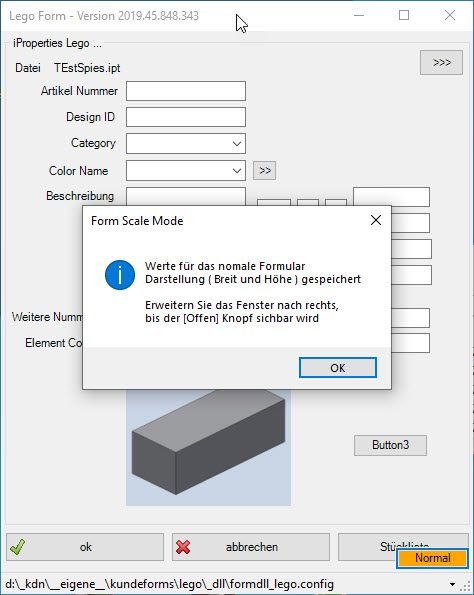Click the >> button beside Color Name
Viewport: 474px width, 595px height.
(x=265, y=170)
